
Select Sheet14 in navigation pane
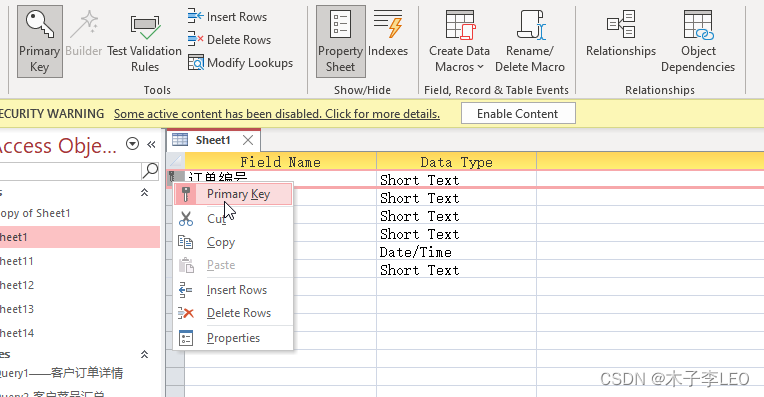click(x=80, y=333)
